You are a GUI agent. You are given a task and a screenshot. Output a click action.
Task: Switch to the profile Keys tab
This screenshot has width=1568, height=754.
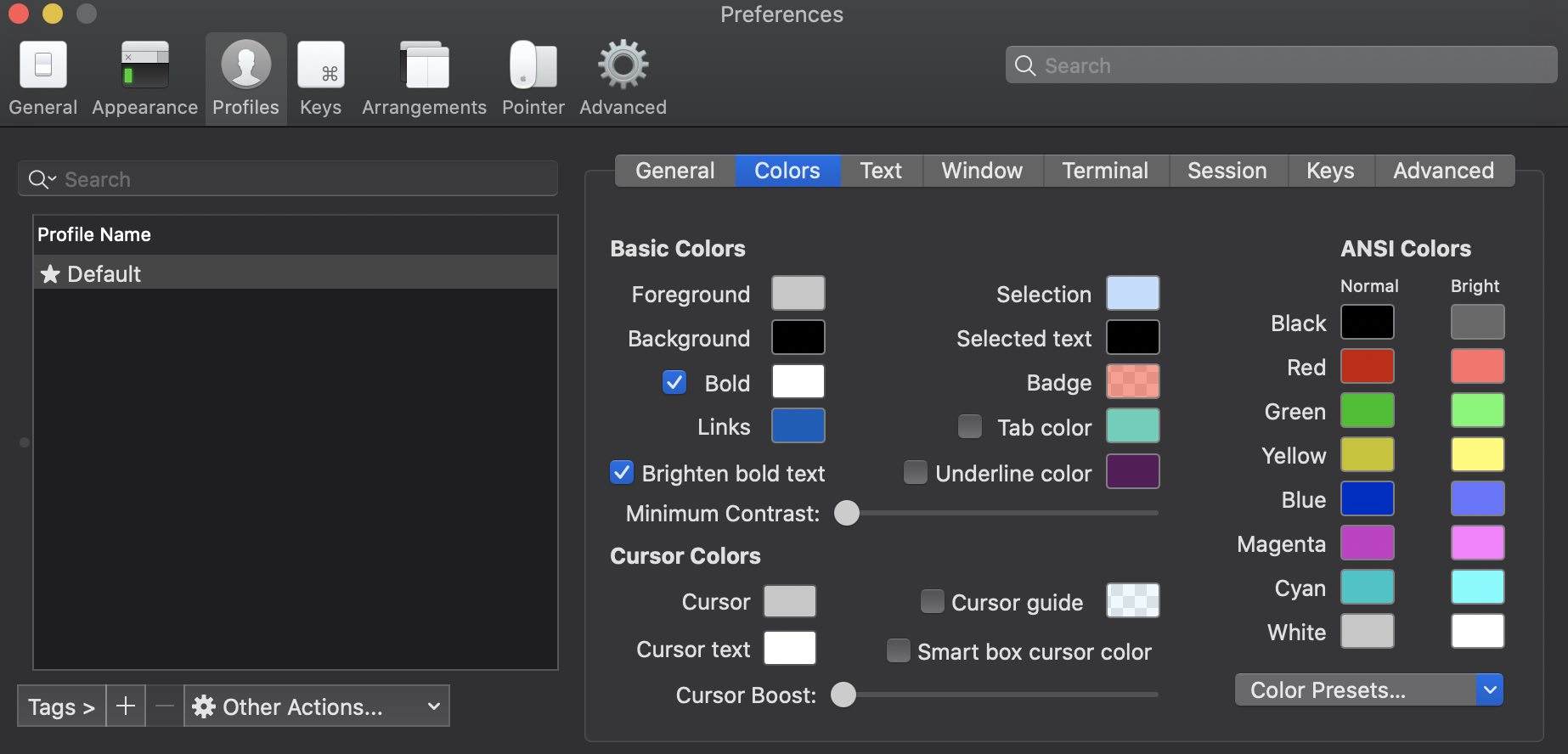(x=1330, y=171)
